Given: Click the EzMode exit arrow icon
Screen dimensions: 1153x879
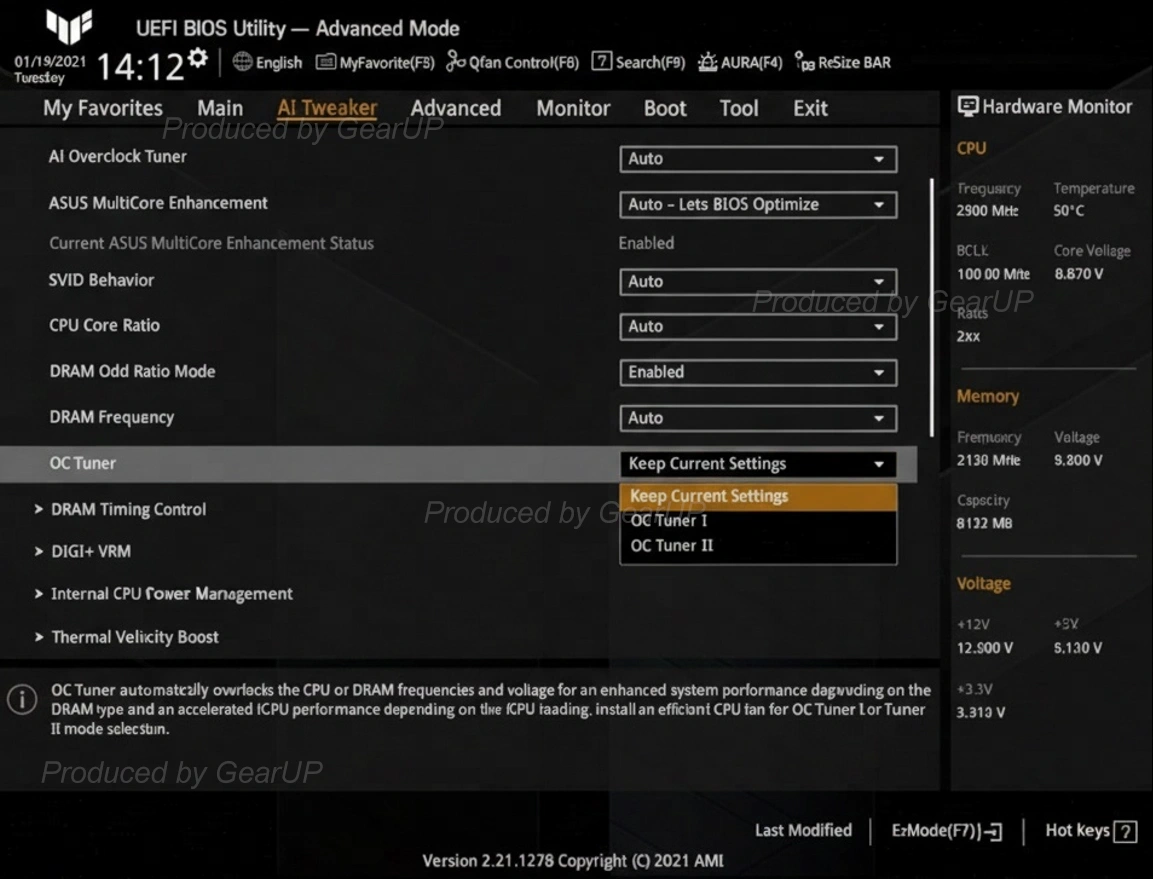Looking at the screenshot, I should point(993,831).
